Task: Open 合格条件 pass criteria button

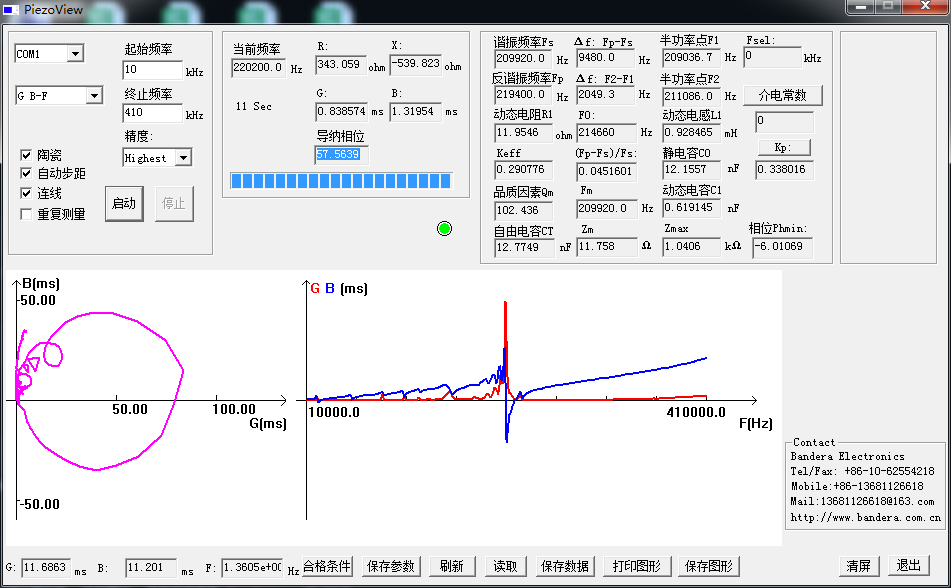Action: [x=328, y=566]
